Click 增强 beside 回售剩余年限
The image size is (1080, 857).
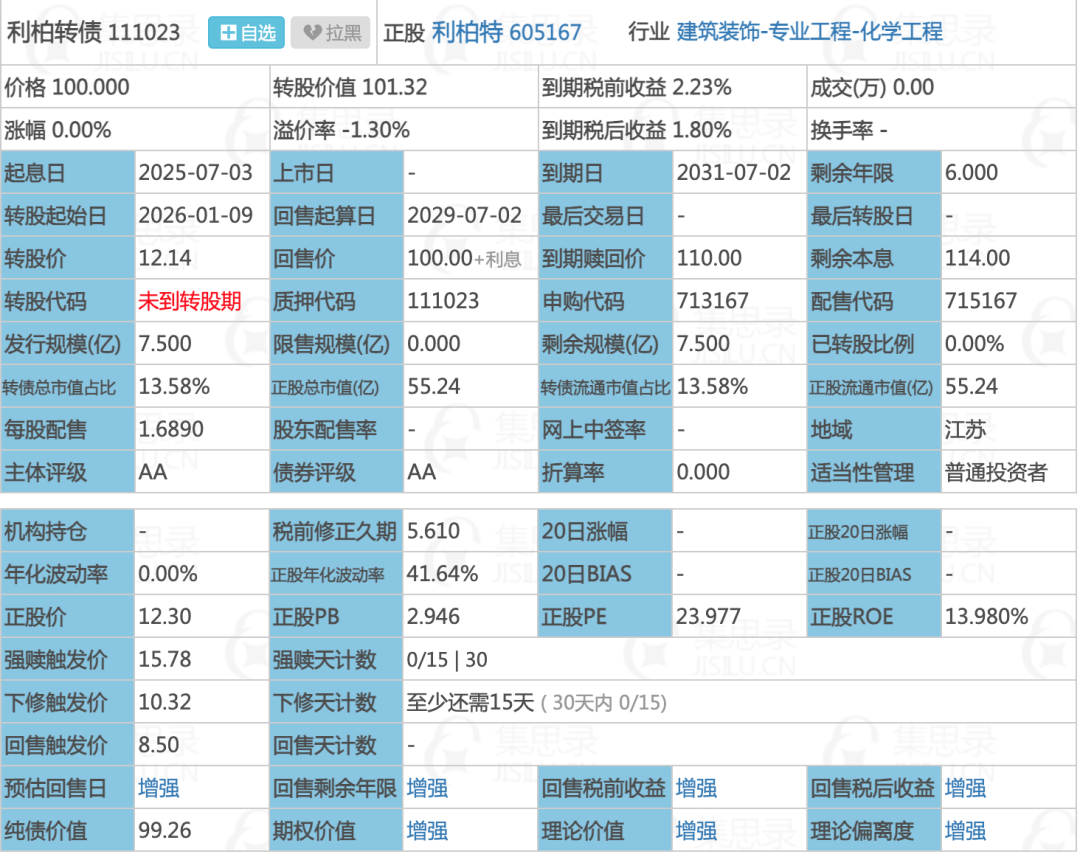pyautogui.click(x=428, y=788)
